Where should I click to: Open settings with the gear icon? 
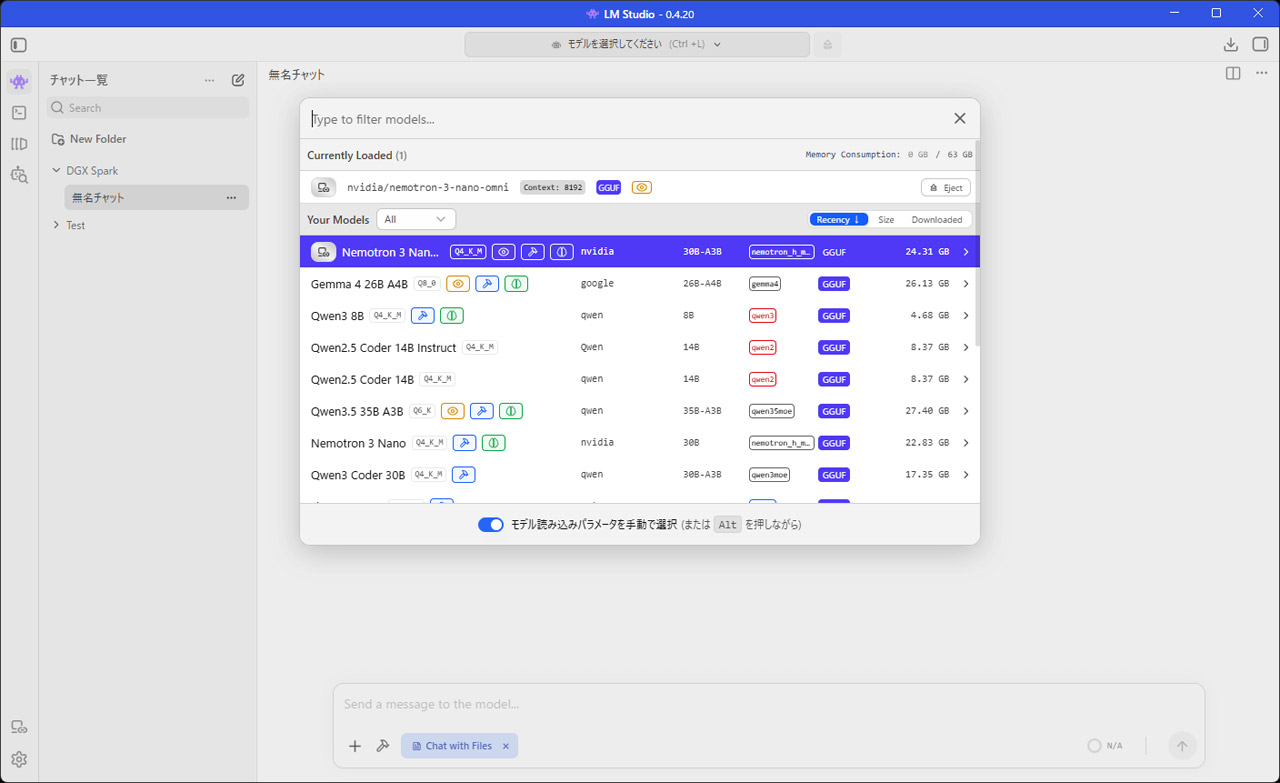(x=19, y=760)
